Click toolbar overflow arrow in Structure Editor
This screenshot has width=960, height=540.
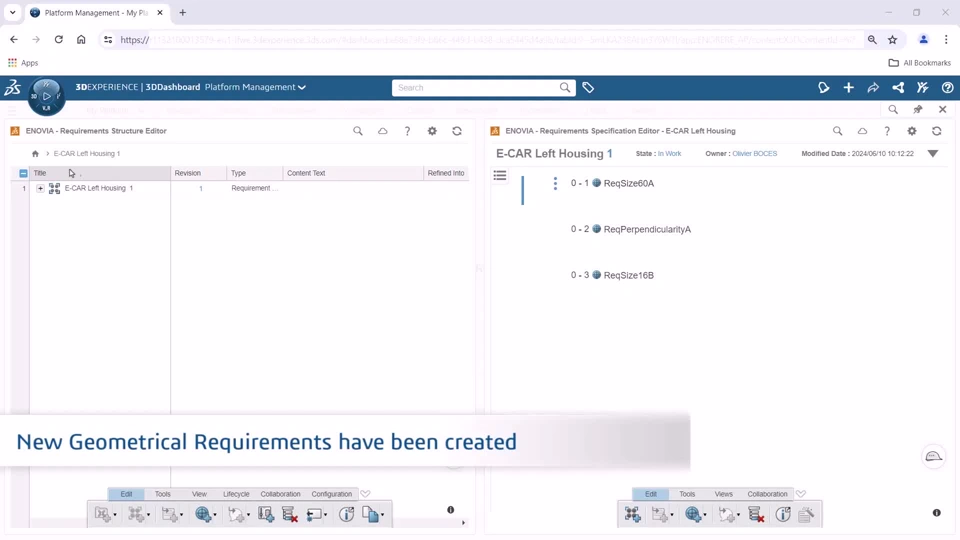click(x=463, y=523)
